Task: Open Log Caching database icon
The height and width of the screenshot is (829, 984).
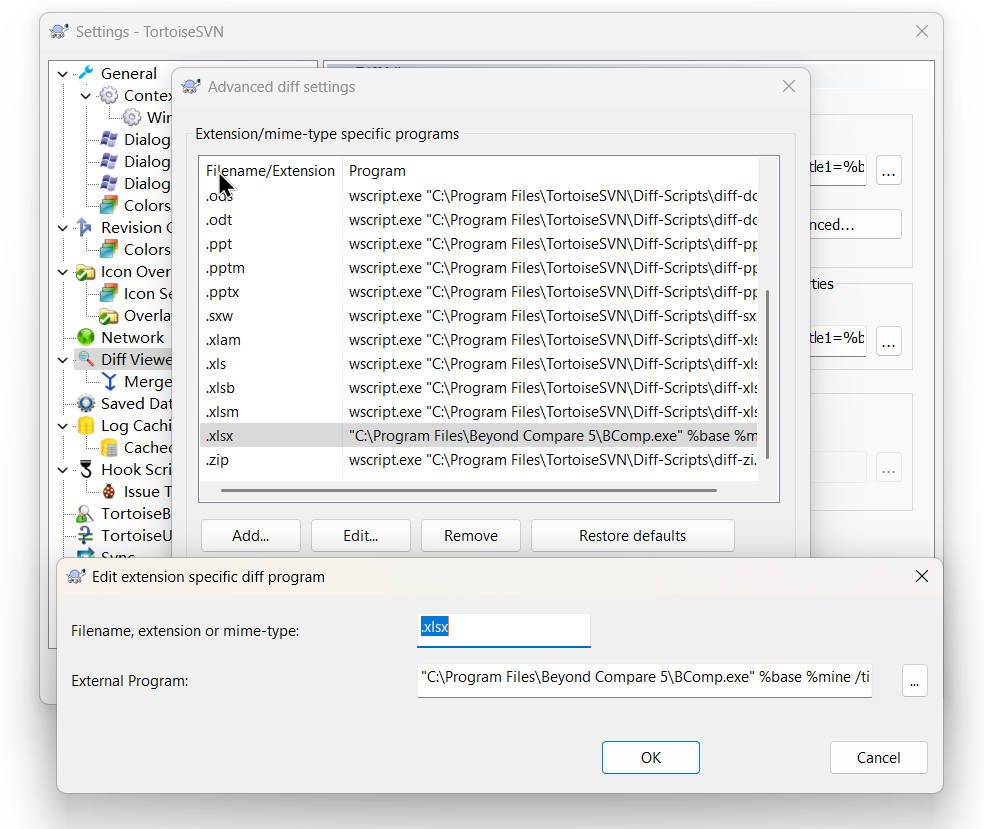Action: 86,425
